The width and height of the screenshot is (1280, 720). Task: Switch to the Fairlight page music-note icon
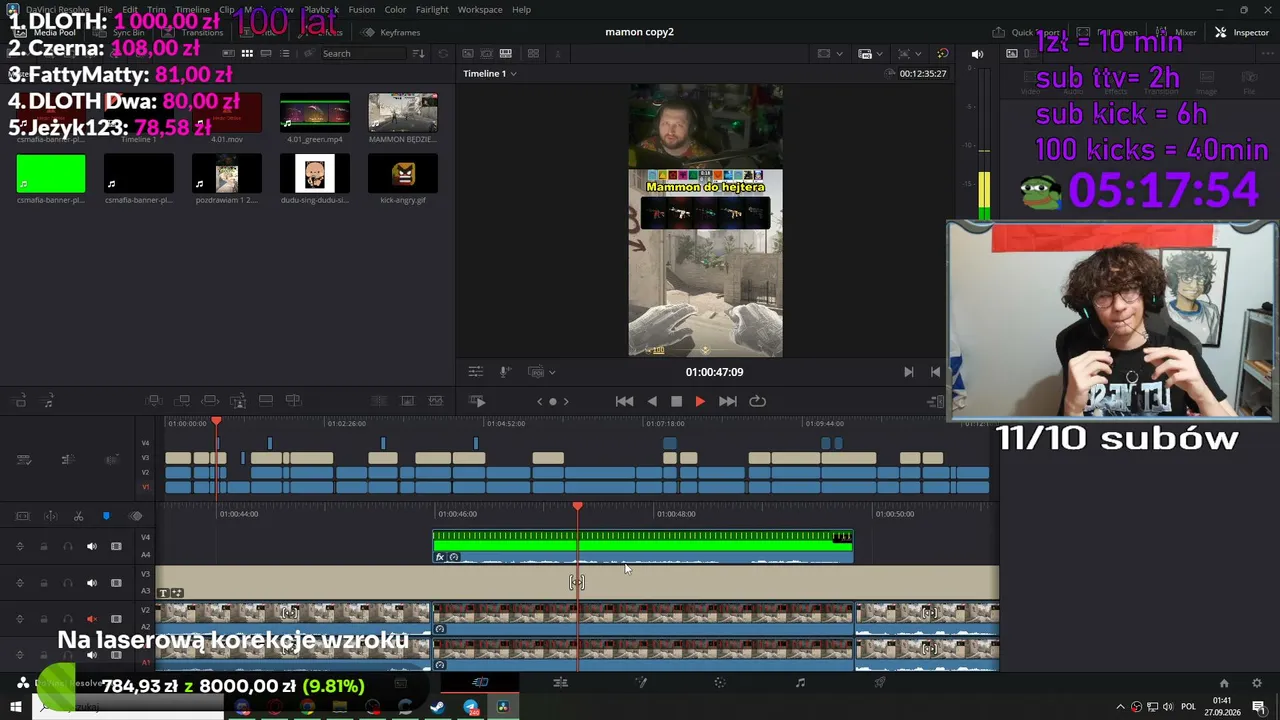click(800, 683)
